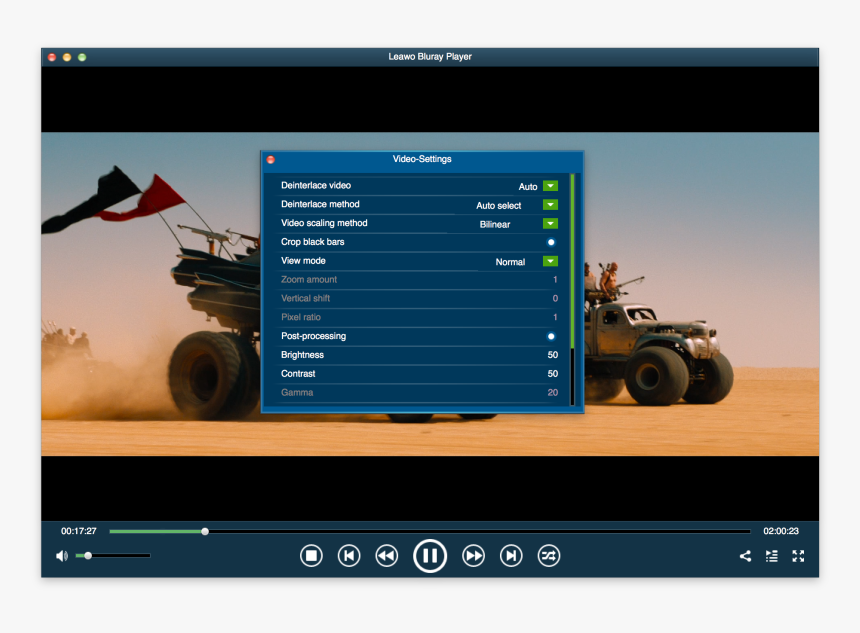Viewport: 860px width, 633px height.
Task: Enter fullscreen mode
Action: 799,556
